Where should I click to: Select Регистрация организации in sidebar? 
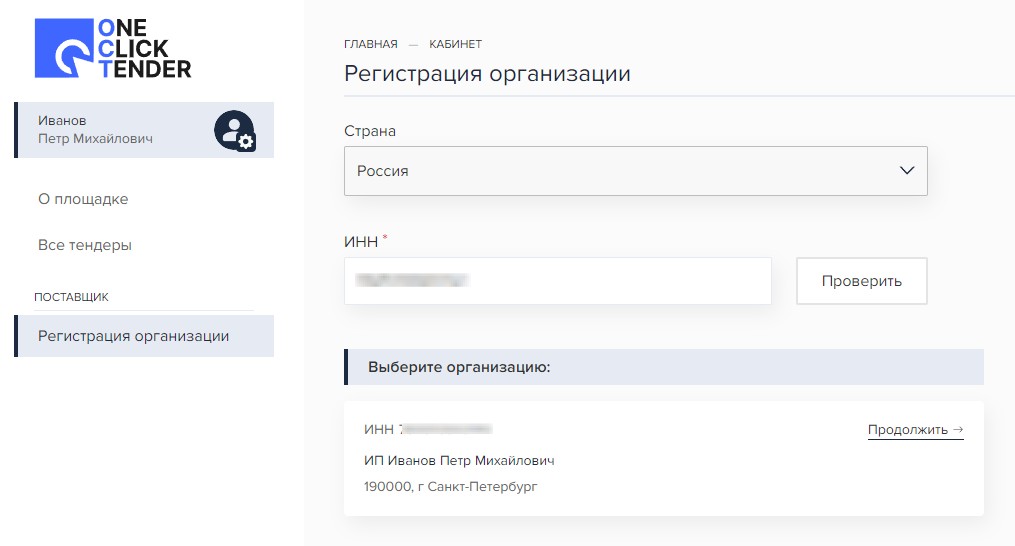[134, 336]
